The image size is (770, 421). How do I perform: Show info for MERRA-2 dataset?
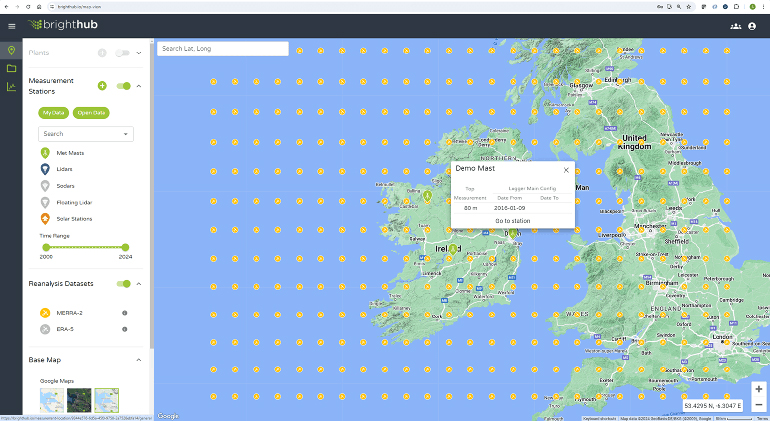point(125,313)
